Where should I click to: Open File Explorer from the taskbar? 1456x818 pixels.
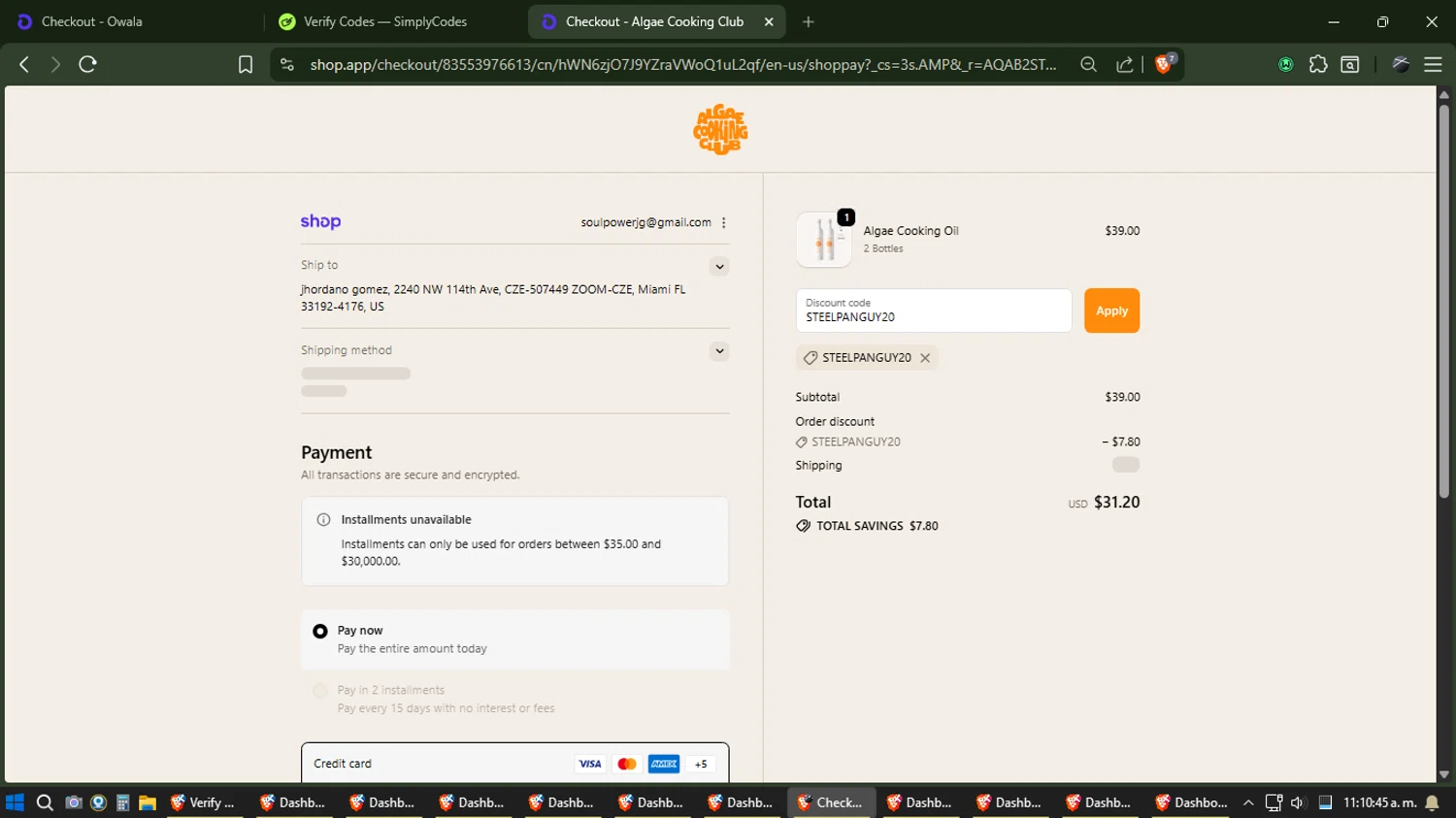[x=148, y=802]
